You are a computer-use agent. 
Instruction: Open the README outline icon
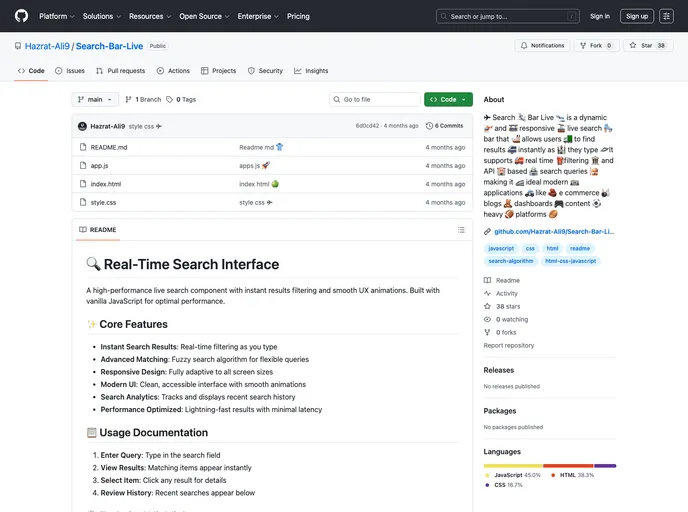[461, 230]
